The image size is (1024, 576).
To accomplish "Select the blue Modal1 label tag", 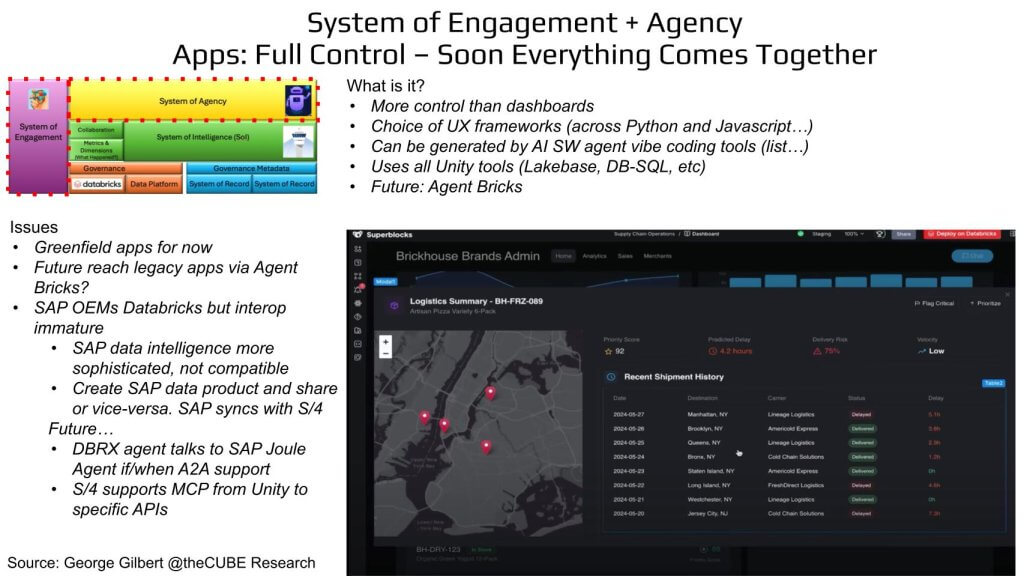I will 385,281.
